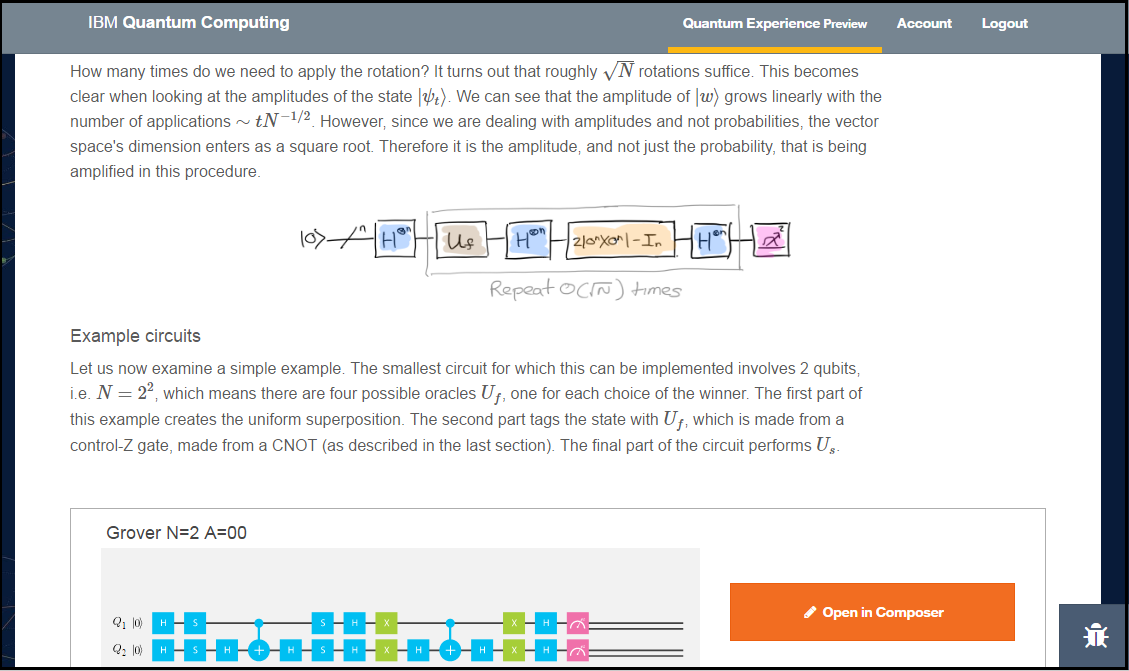Click Logout in the top navigation
This screenshot has height=671, width=1129.
coord(1004,23)
